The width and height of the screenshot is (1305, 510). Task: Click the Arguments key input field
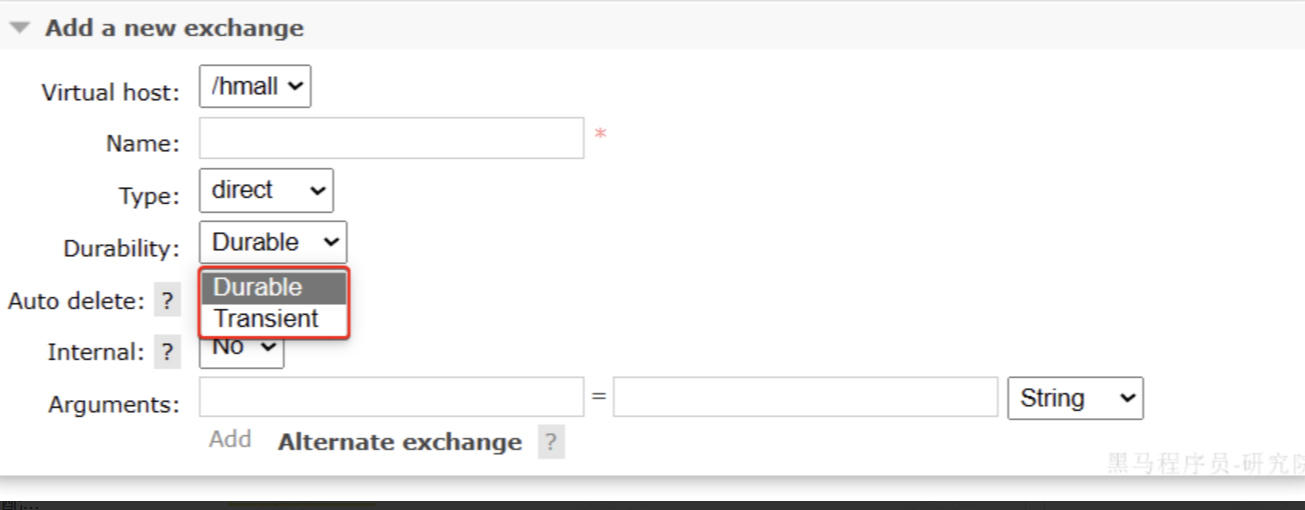click(x=391, y=397)
